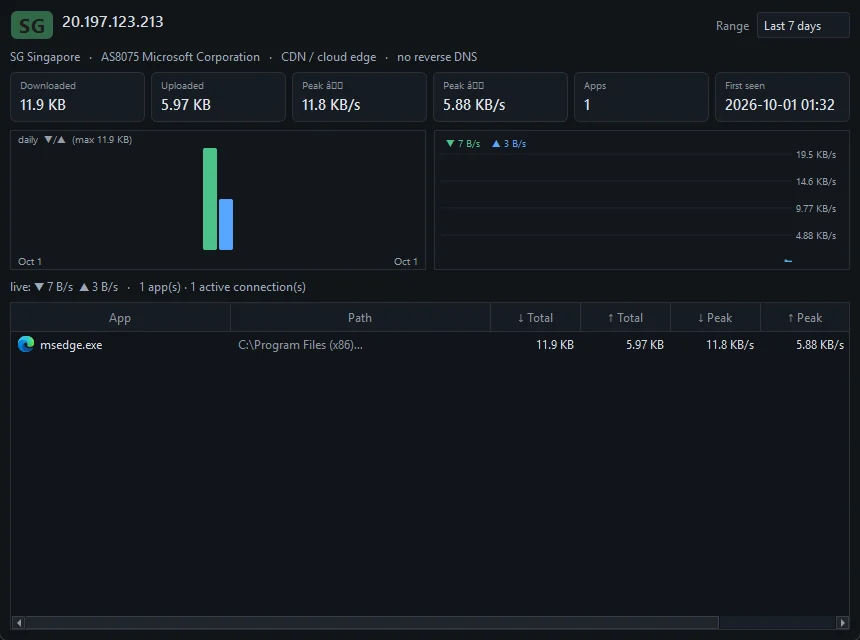Click the Apps count card
Viewport: 860px width, 640px height.
(641, 97)
